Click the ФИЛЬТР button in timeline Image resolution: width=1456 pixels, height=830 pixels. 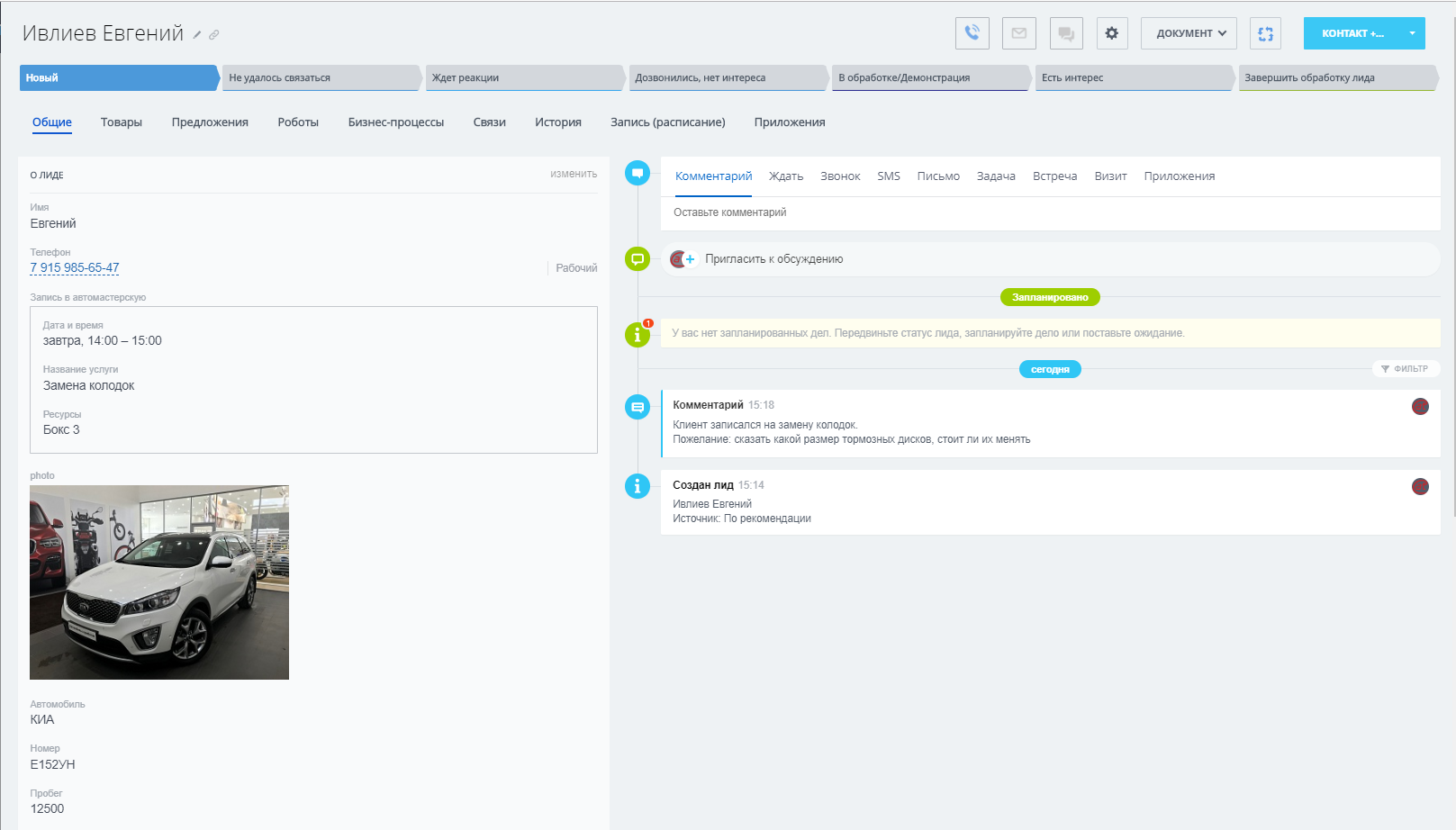1405,369
